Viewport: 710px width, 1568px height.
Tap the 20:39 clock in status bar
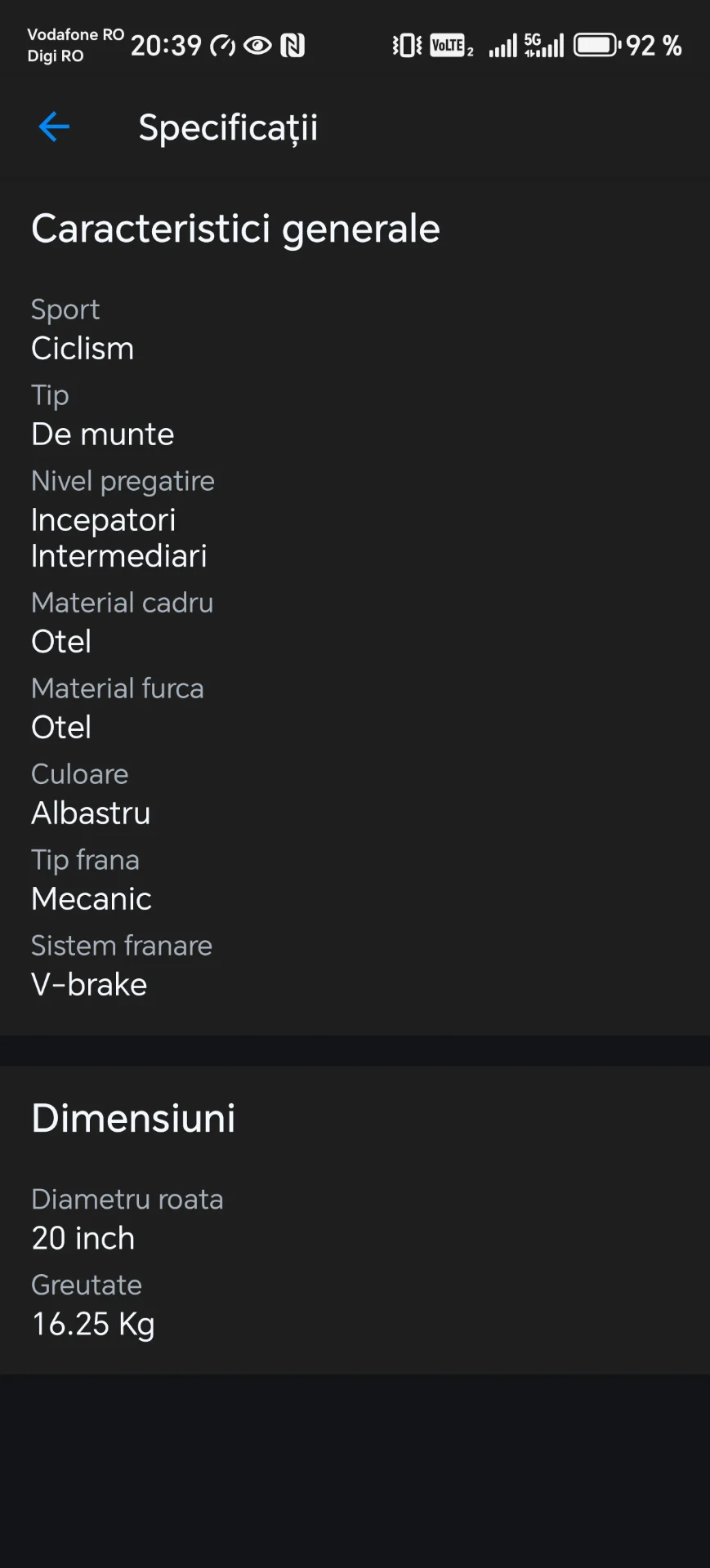coord(166,46)
